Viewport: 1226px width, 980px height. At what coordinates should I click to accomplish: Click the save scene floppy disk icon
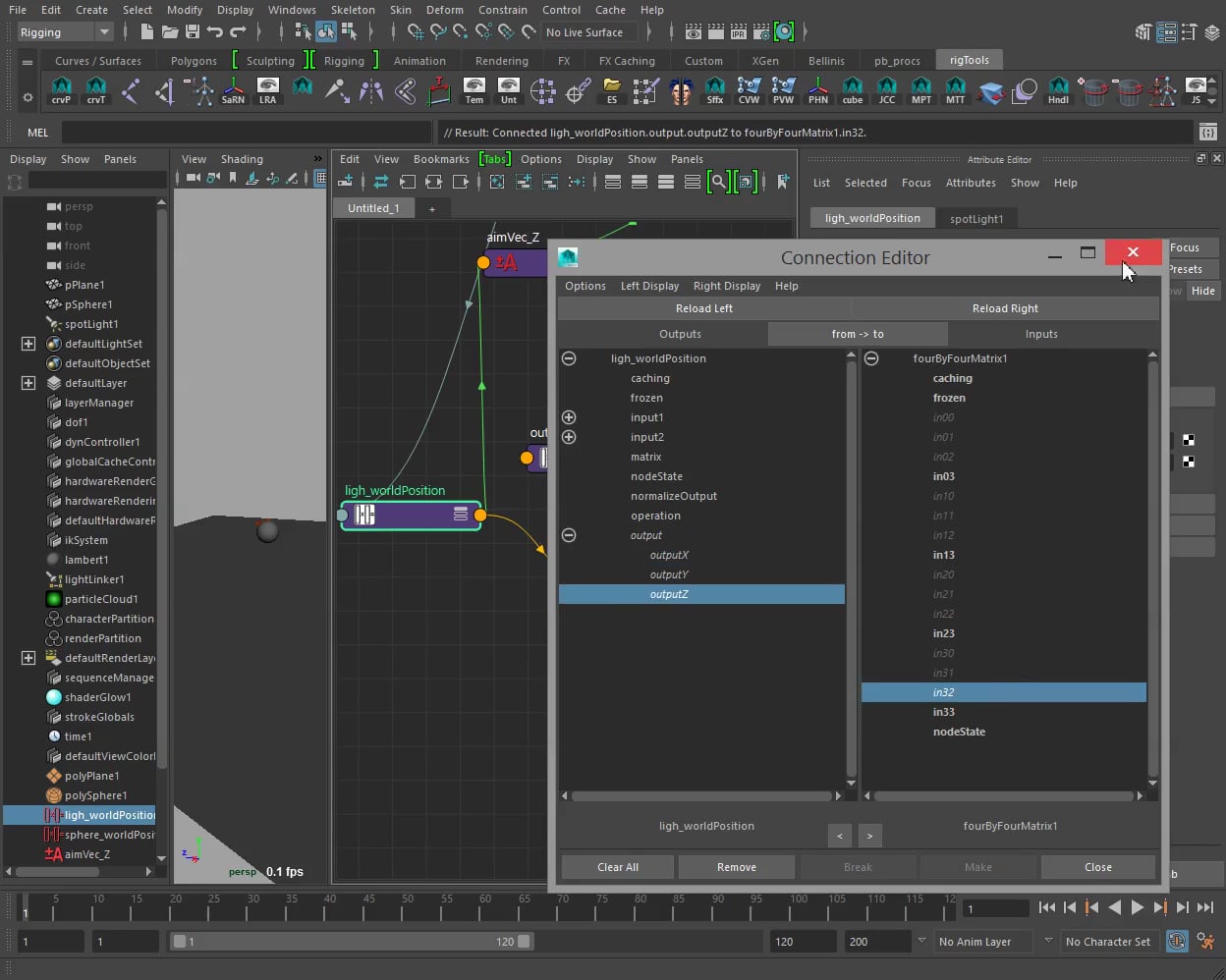click(192, 32)
